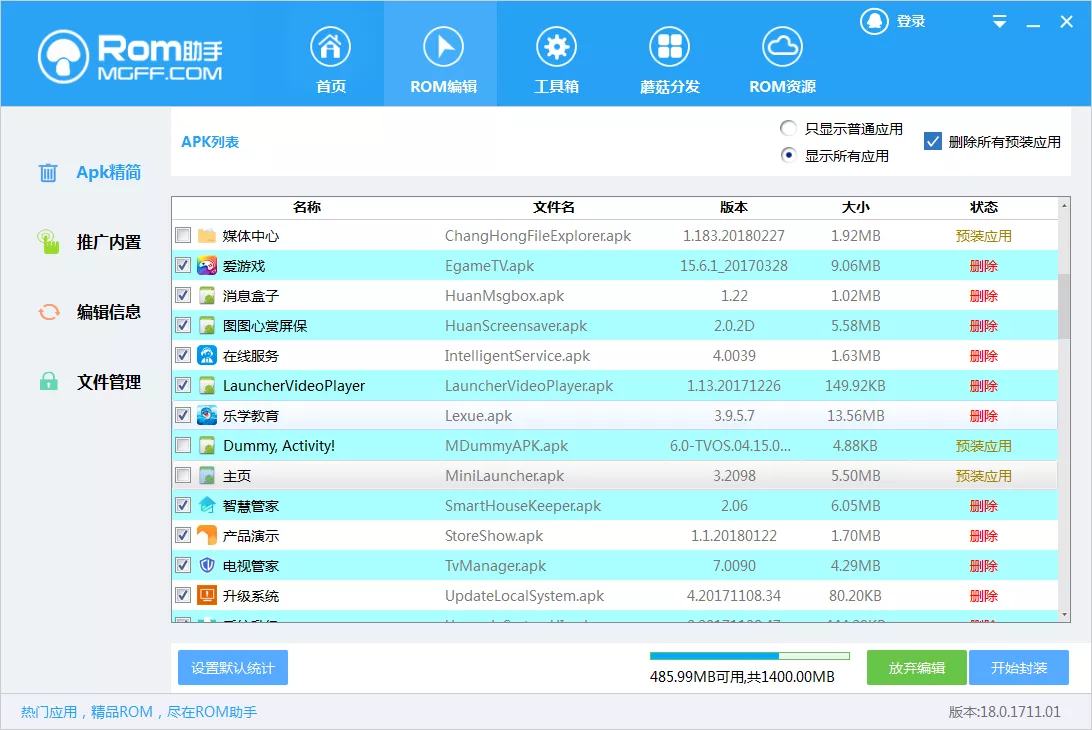Select the Apk精简 trash icon in sidebar
The width and height of the screenshot is (1092, 730).
click(x=47, y=172)
